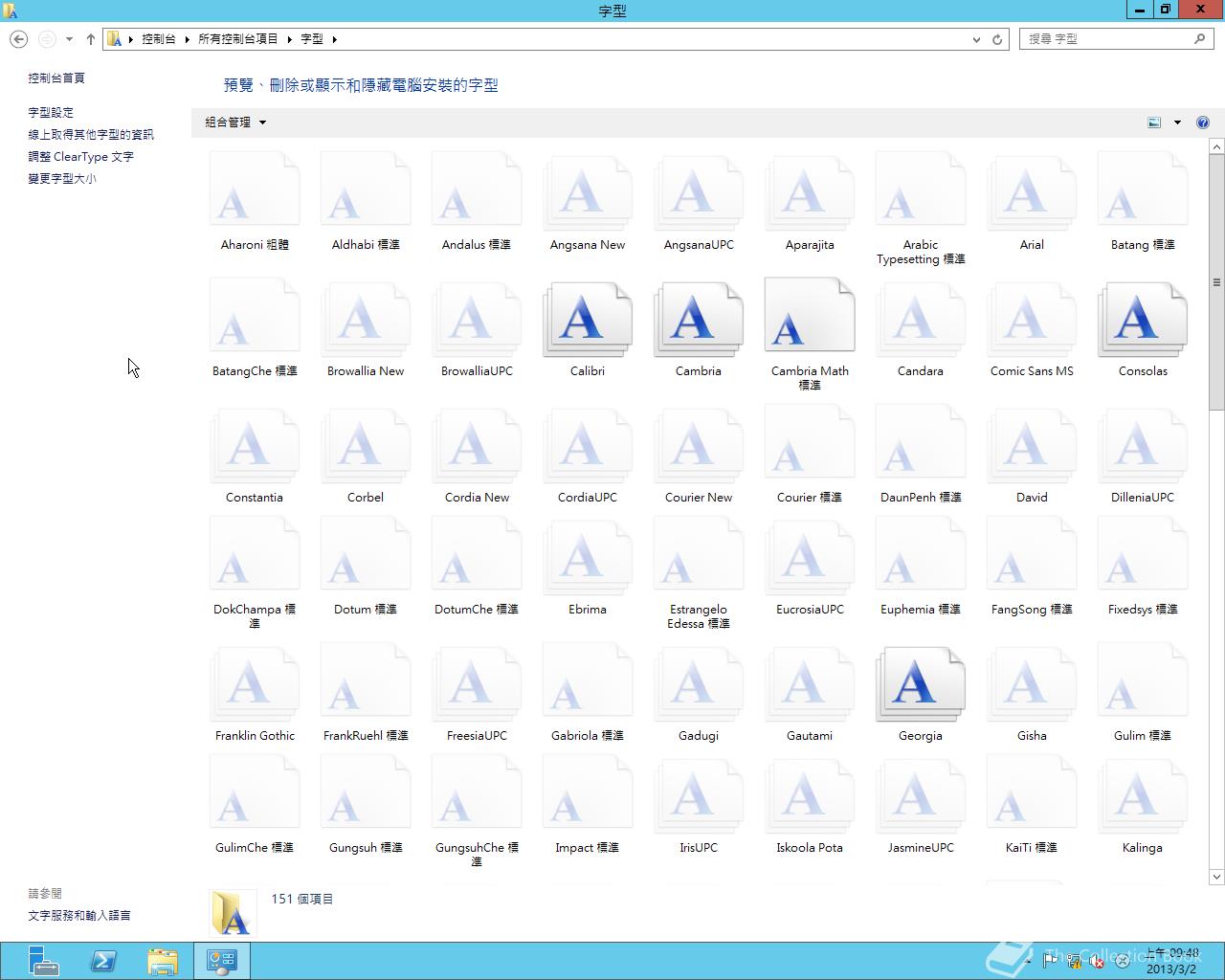Click the taskbar clock showing 2013/3/2
The height and width of the screenshot is (980, 1225).
(x=1172, y=961)
